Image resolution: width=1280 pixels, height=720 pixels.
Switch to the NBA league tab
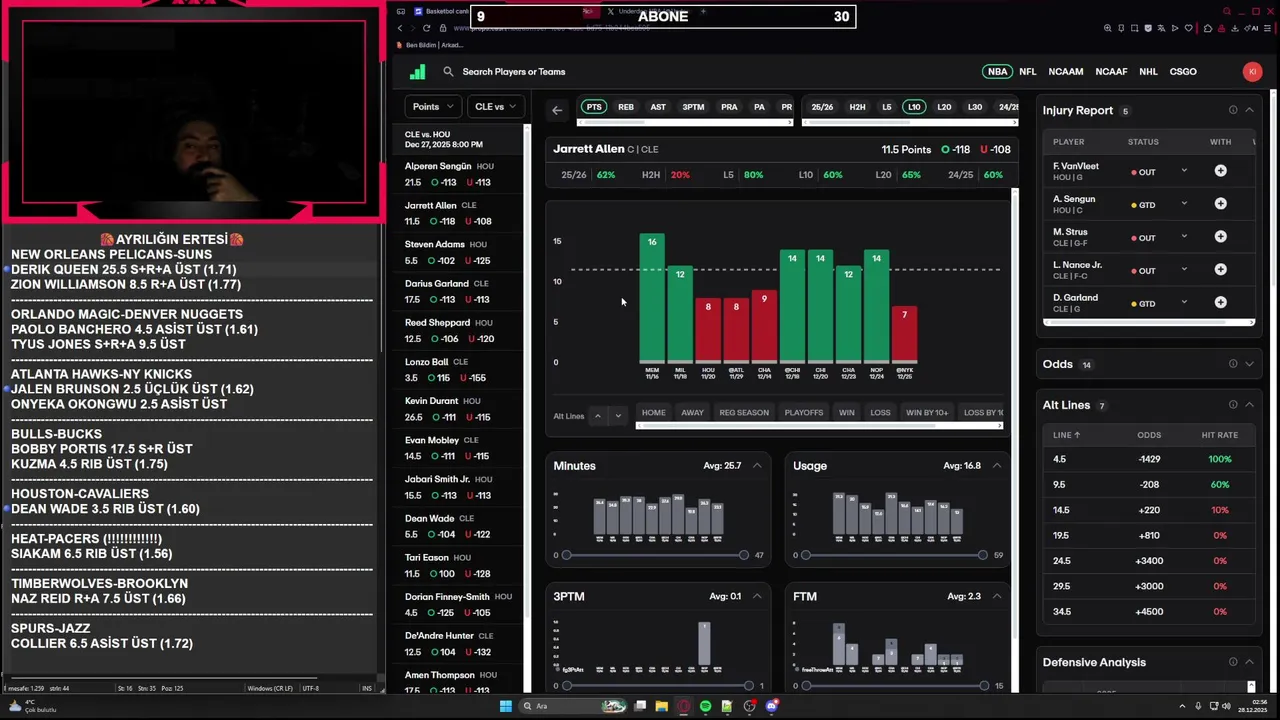[998, 72]
